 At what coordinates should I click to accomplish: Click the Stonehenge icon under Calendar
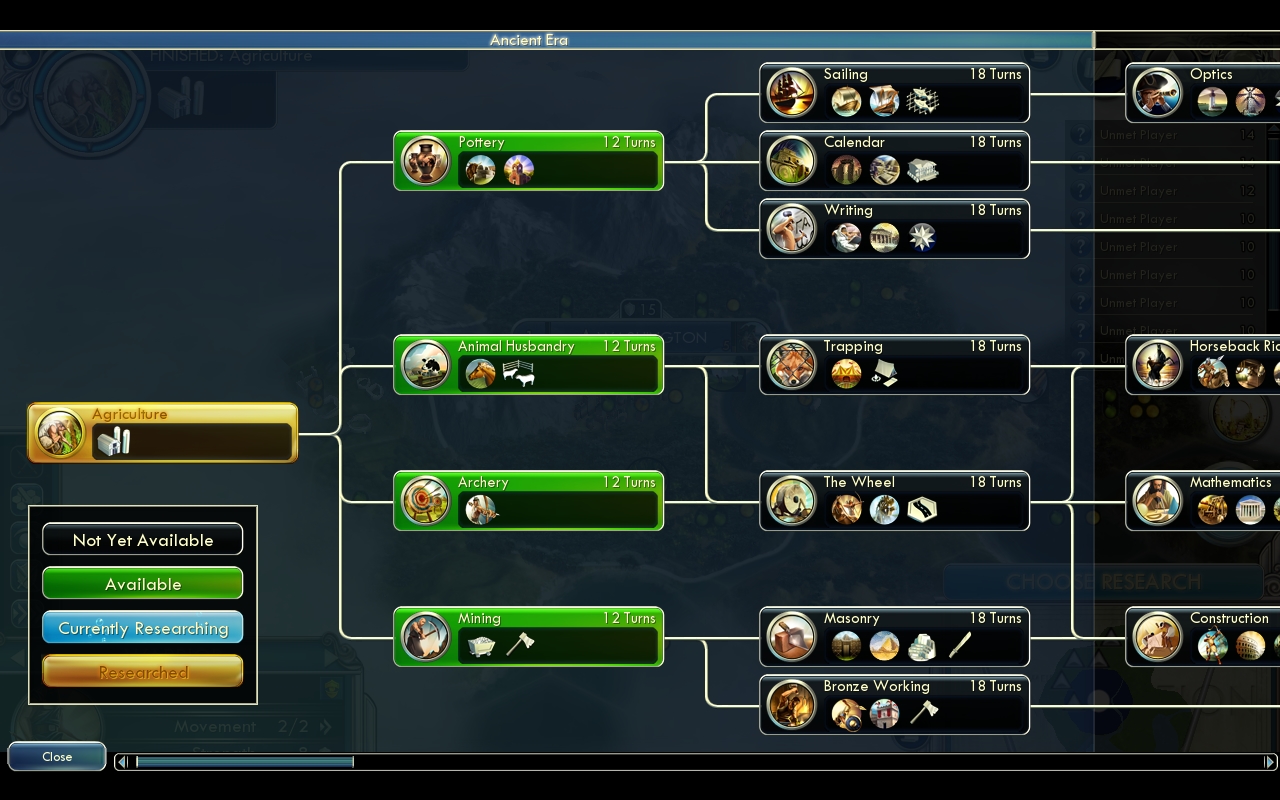pos(846,170)
